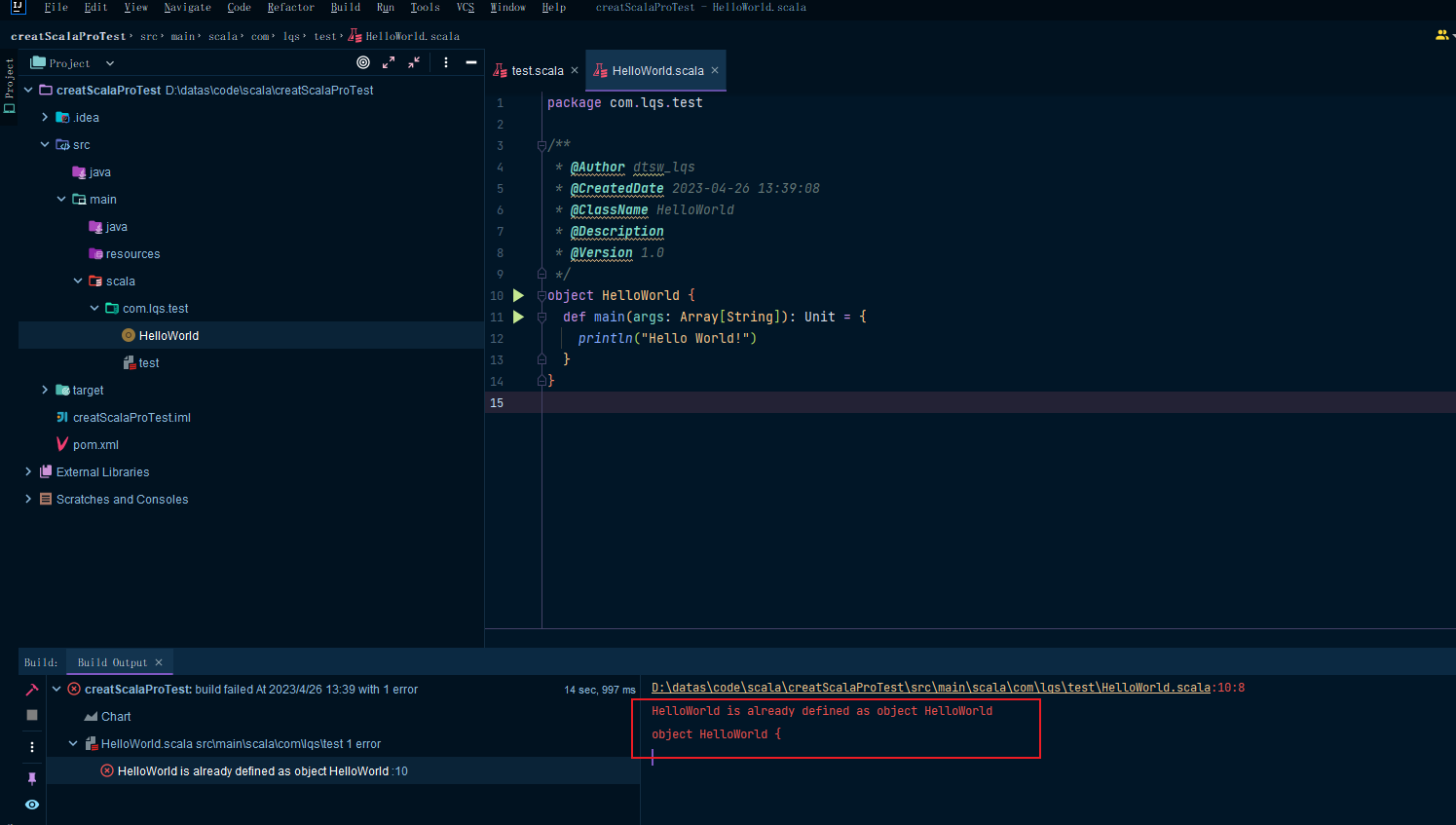Click Collapse All icon in Project panel
Image resolution: width=1456 pixels, height=825 pixels.
click(414, 62)
